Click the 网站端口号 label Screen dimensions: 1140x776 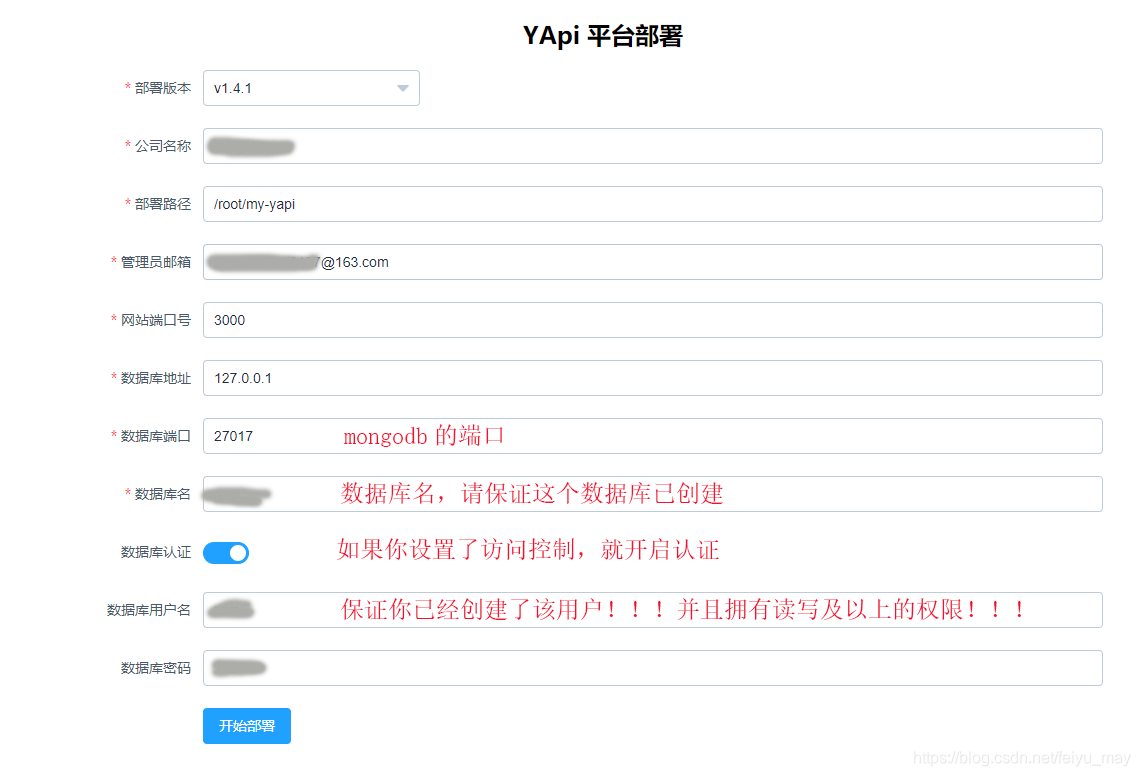(x=156, y=320)
